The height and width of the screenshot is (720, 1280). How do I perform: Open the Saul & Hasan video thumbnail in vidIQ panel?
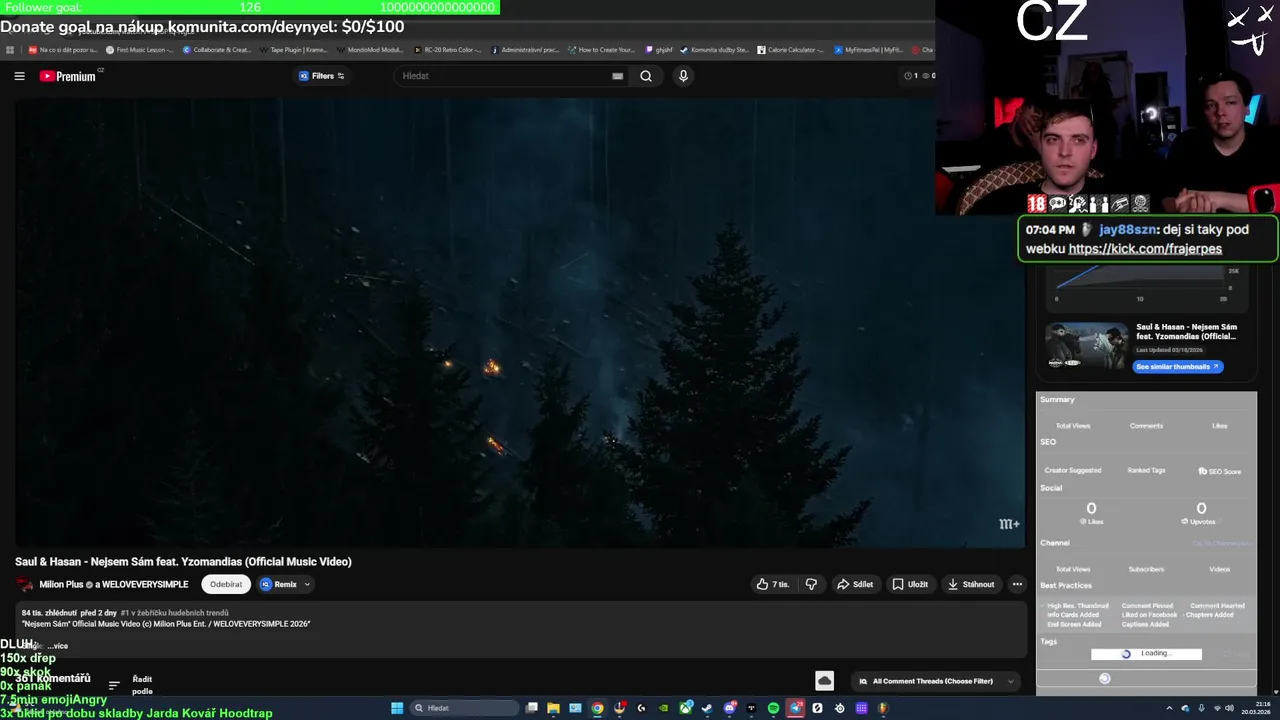(1087, 347)
